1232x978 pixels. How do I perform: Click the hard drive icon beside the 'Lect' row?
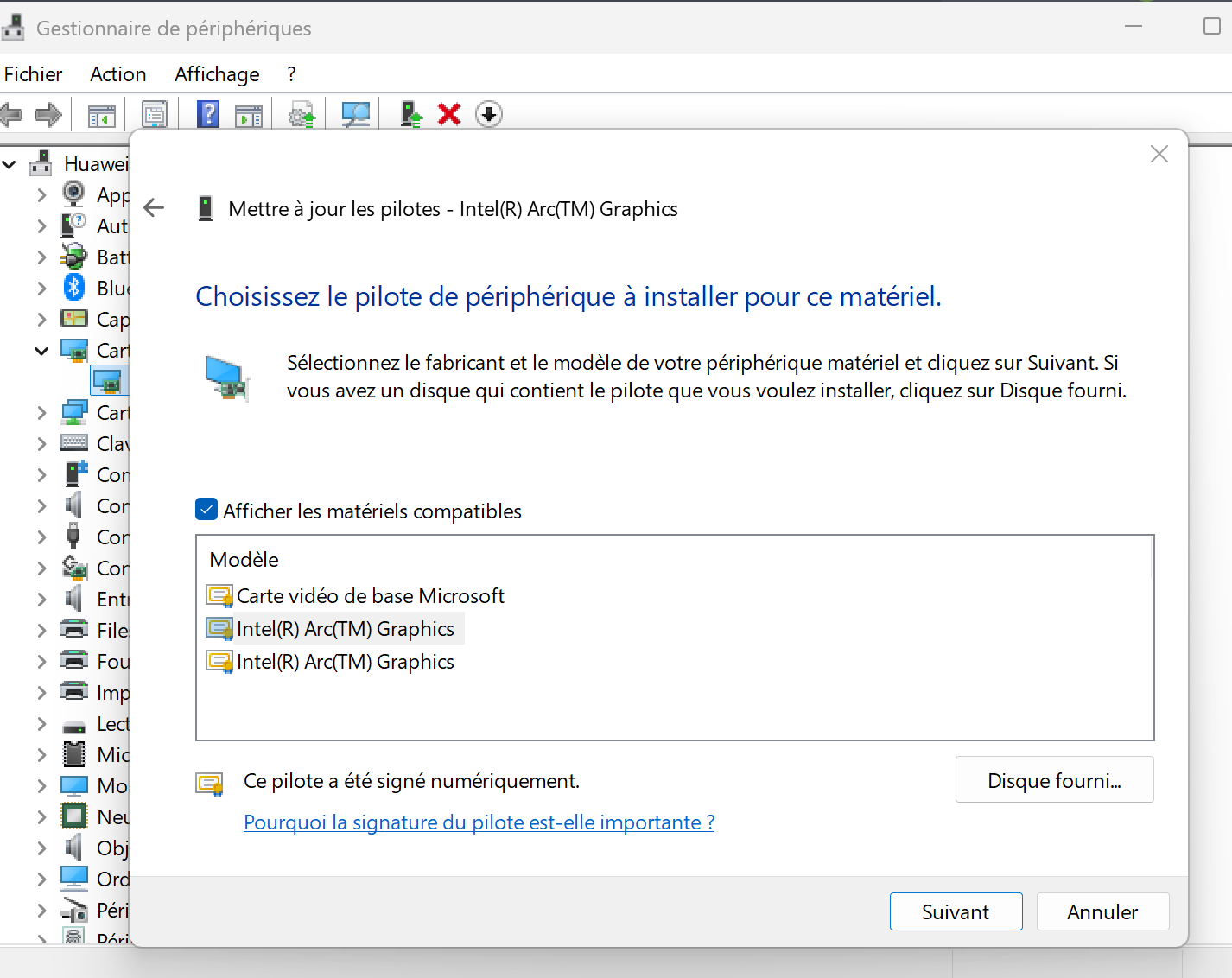pos(74,726)
